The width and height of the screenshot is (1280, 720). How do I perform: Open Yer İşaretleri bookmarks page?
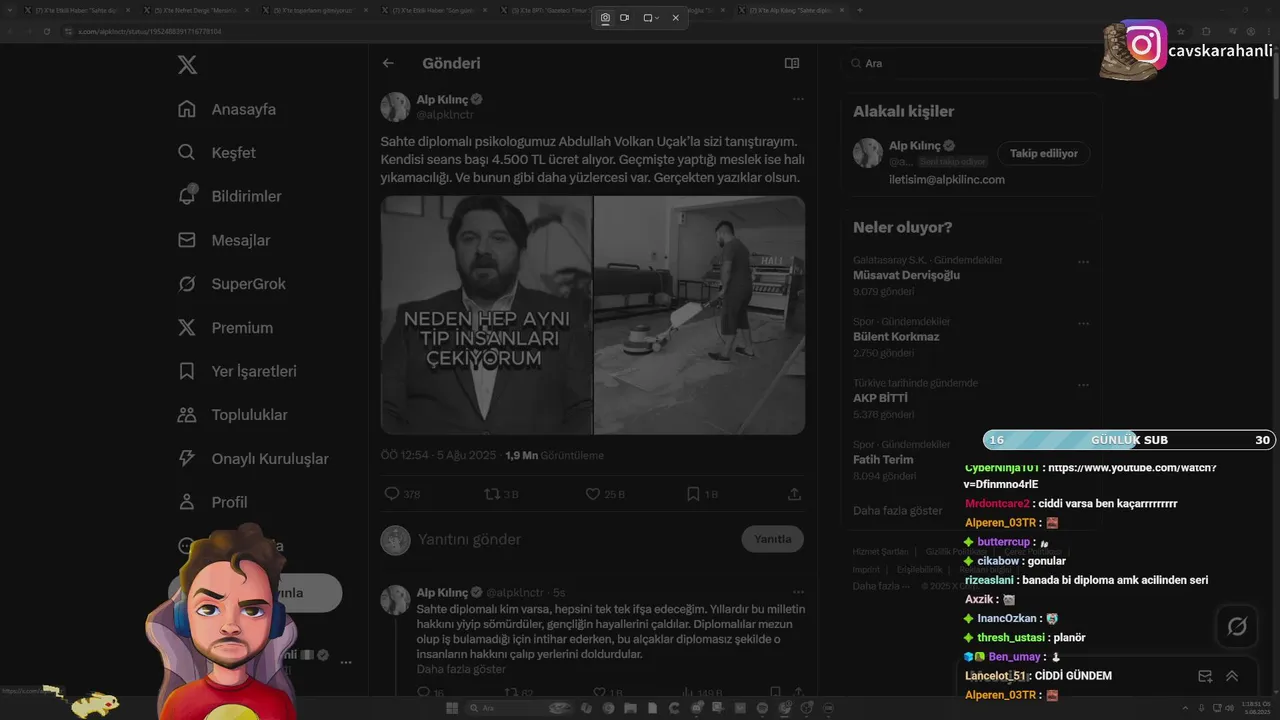pyautogui.click(x=237, y=371)
